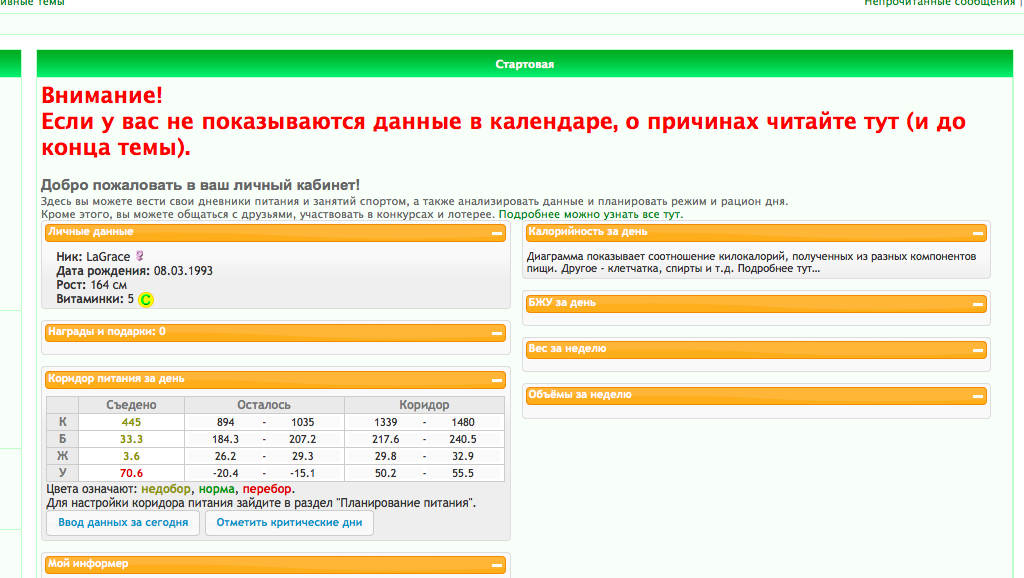Click the eaten fat value 3.6
Screen dimensions: 1024x578
click(x=131, y=456)
